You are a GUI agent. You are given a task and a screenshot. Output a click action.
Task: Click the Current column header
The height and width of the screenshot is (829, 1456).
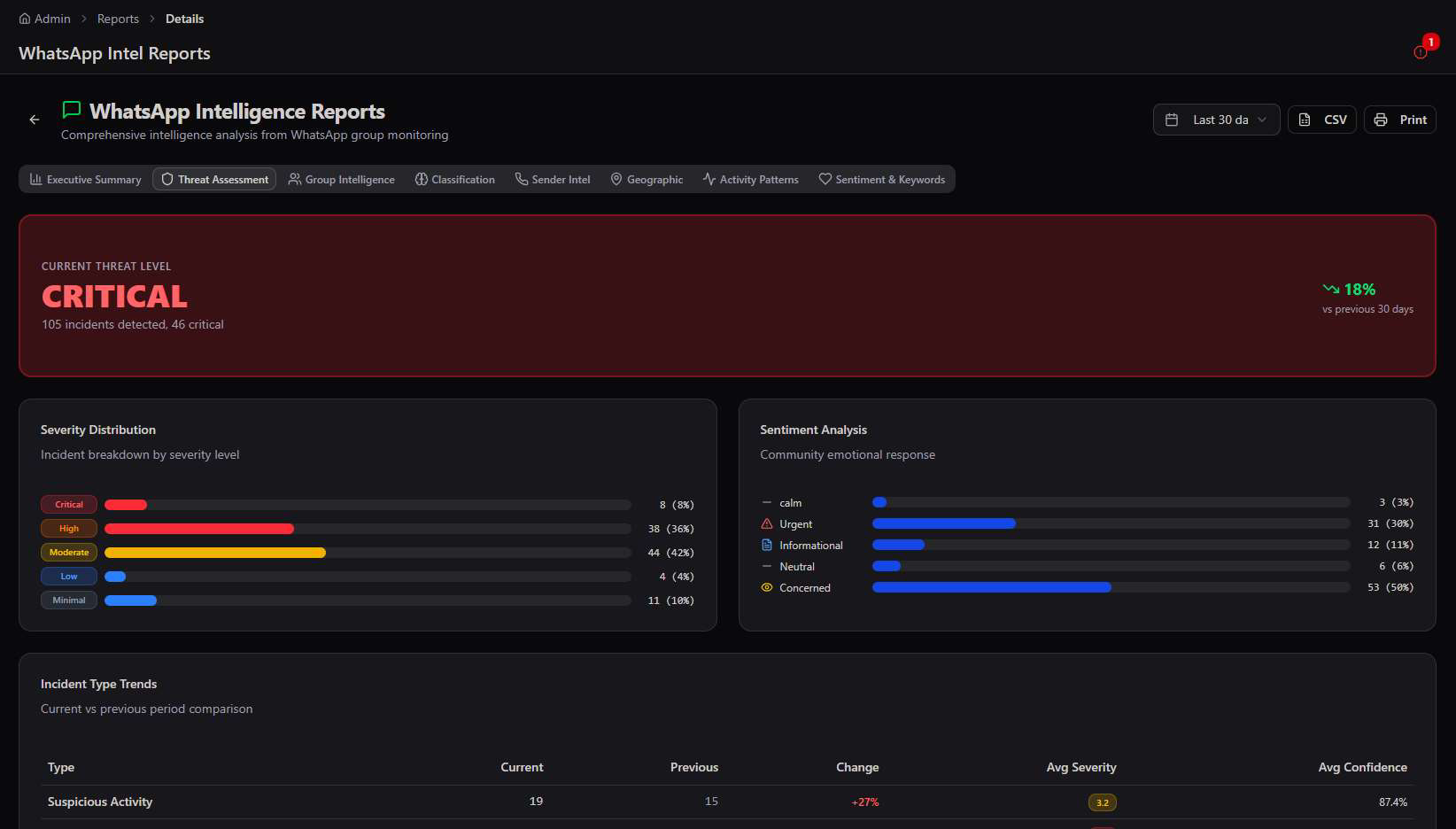pyautogui.click(x=522, y=767)
